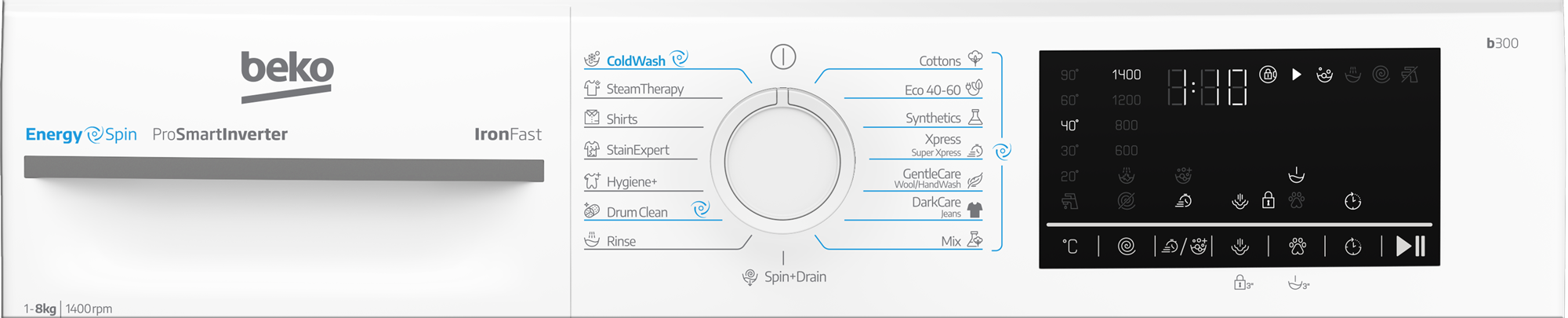Tap the child lock 3-second icon below display
The image size is (1568, 318).
coord(1243,283)
